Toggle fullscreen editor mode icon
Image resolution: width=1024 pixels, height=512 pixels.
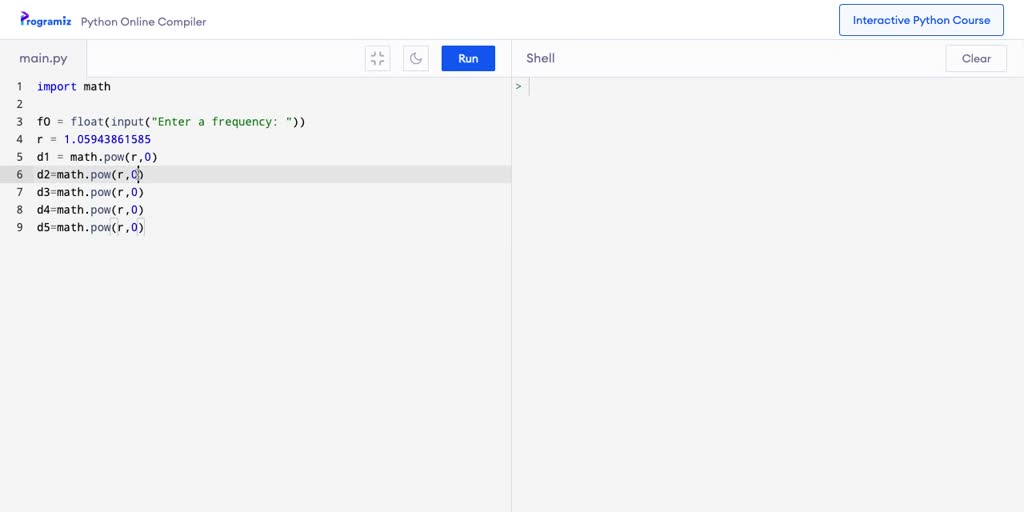pos(377,58)
